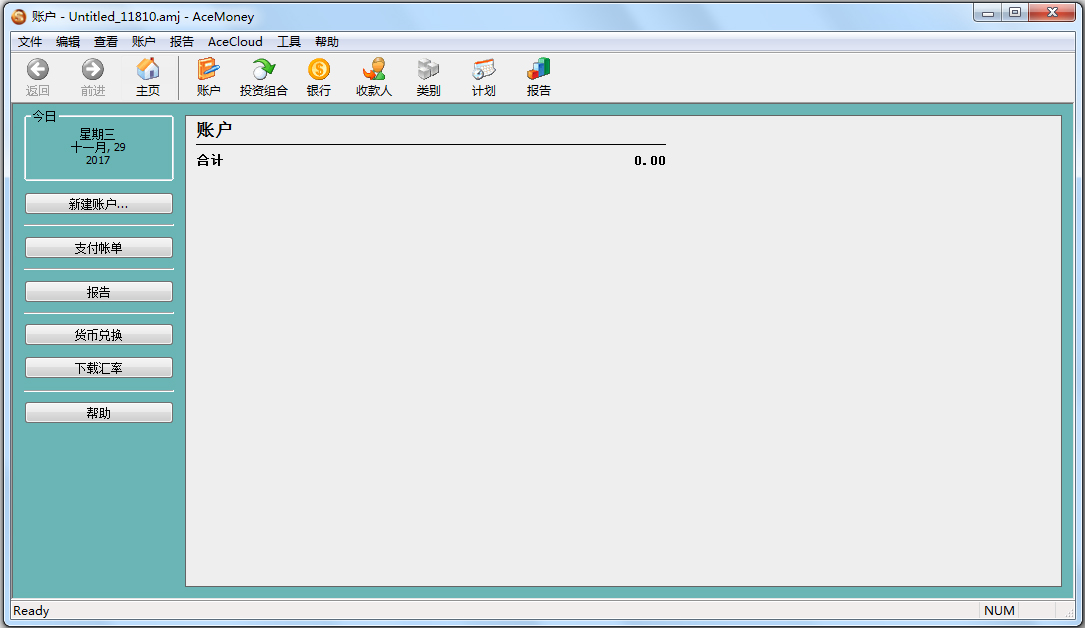Open Reports (报告) chart toolbar icon
The width and height of the screenshot is (1085, 628).
pos(538,69)
